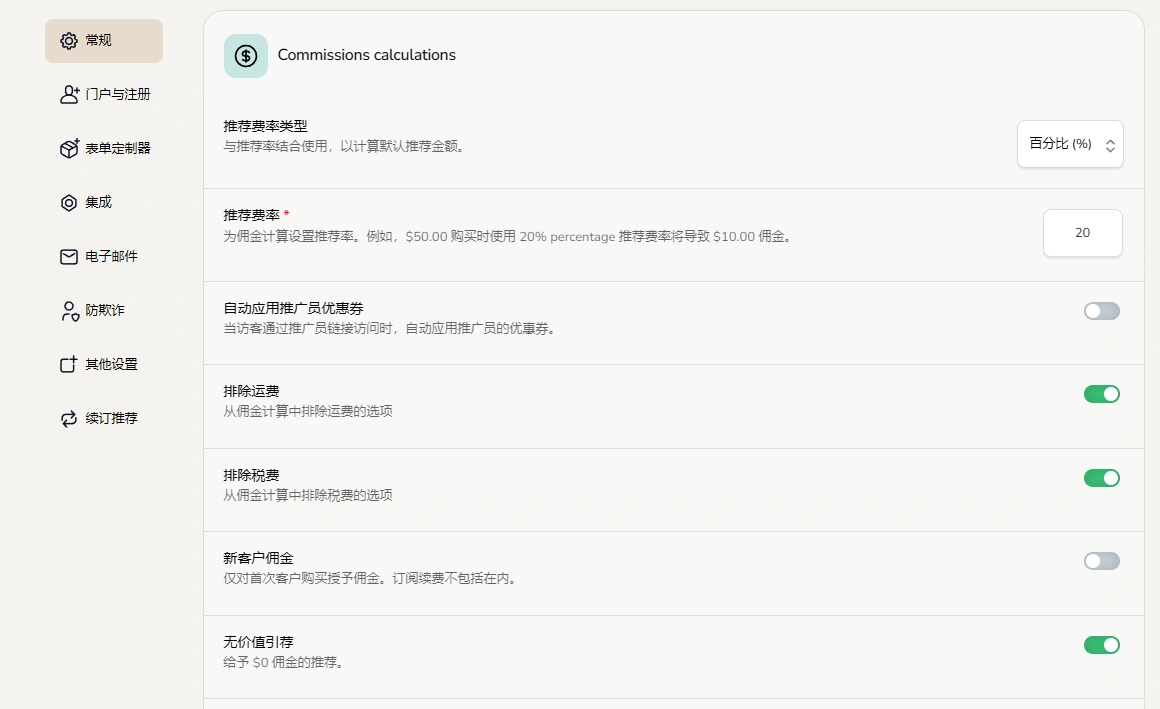1160x709 pixels.
Task: Switch to the 防欺诈 section
Action: [x=104, y=310]
